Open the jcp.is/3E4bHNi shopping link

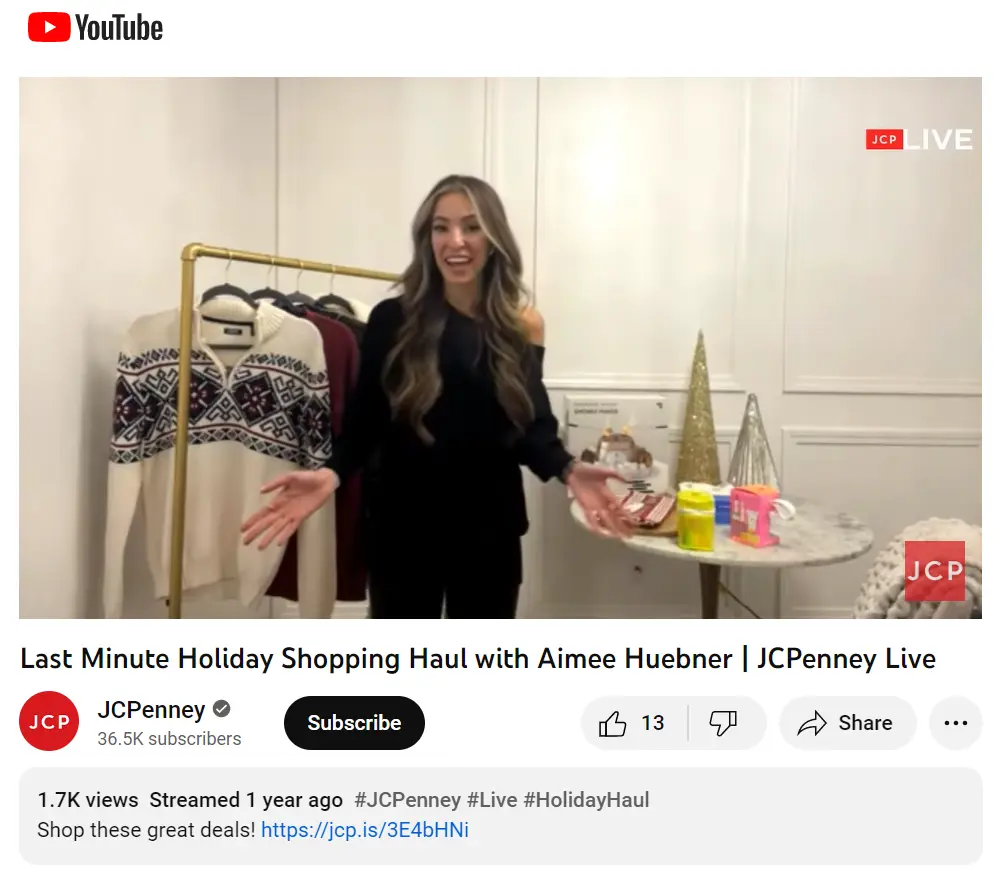pyautogui.click(x=365, y=829)
